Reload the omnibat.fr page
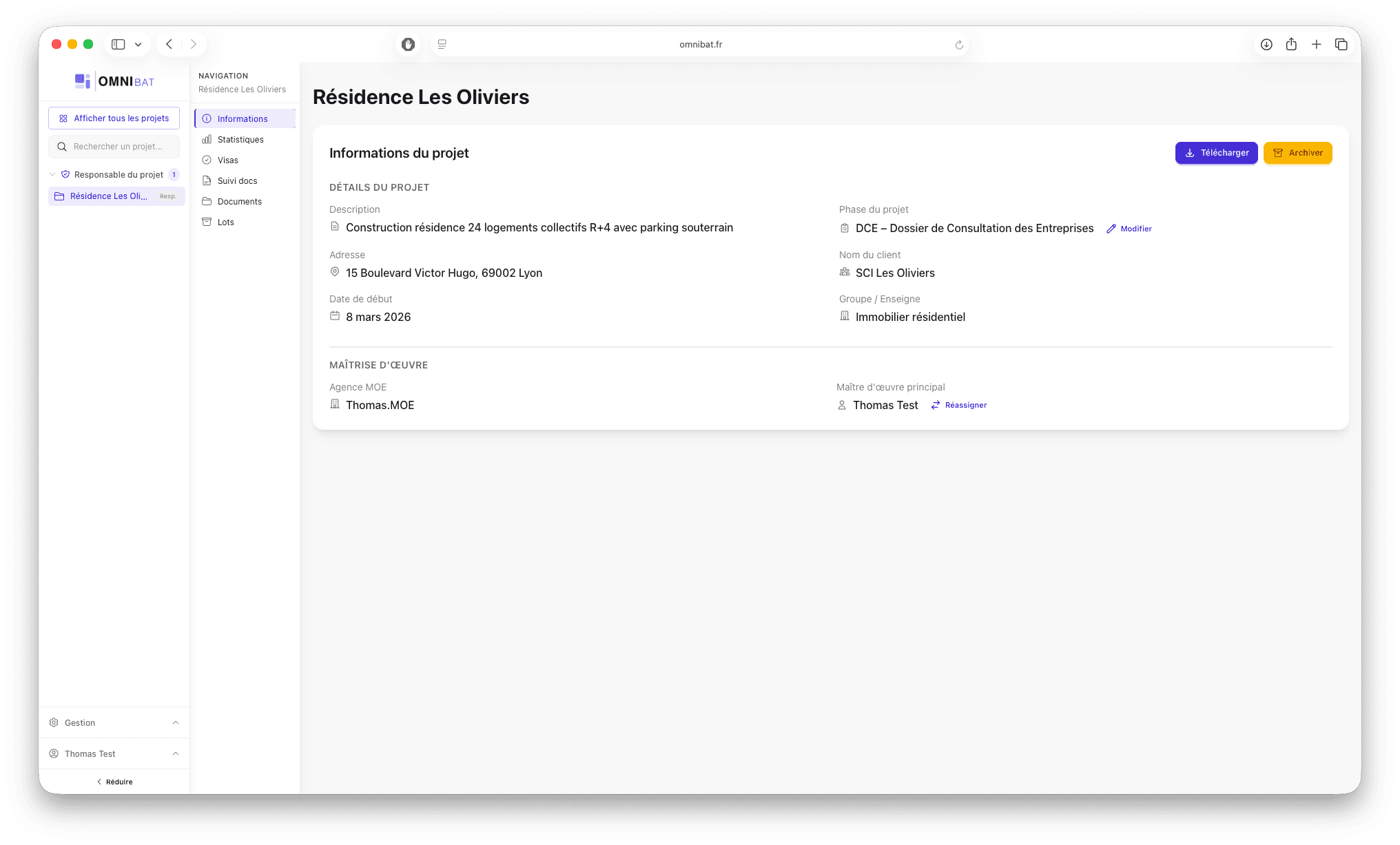The height and width of the screenshot is (845, 1400). pyautogui.click(x=958, y=45)
